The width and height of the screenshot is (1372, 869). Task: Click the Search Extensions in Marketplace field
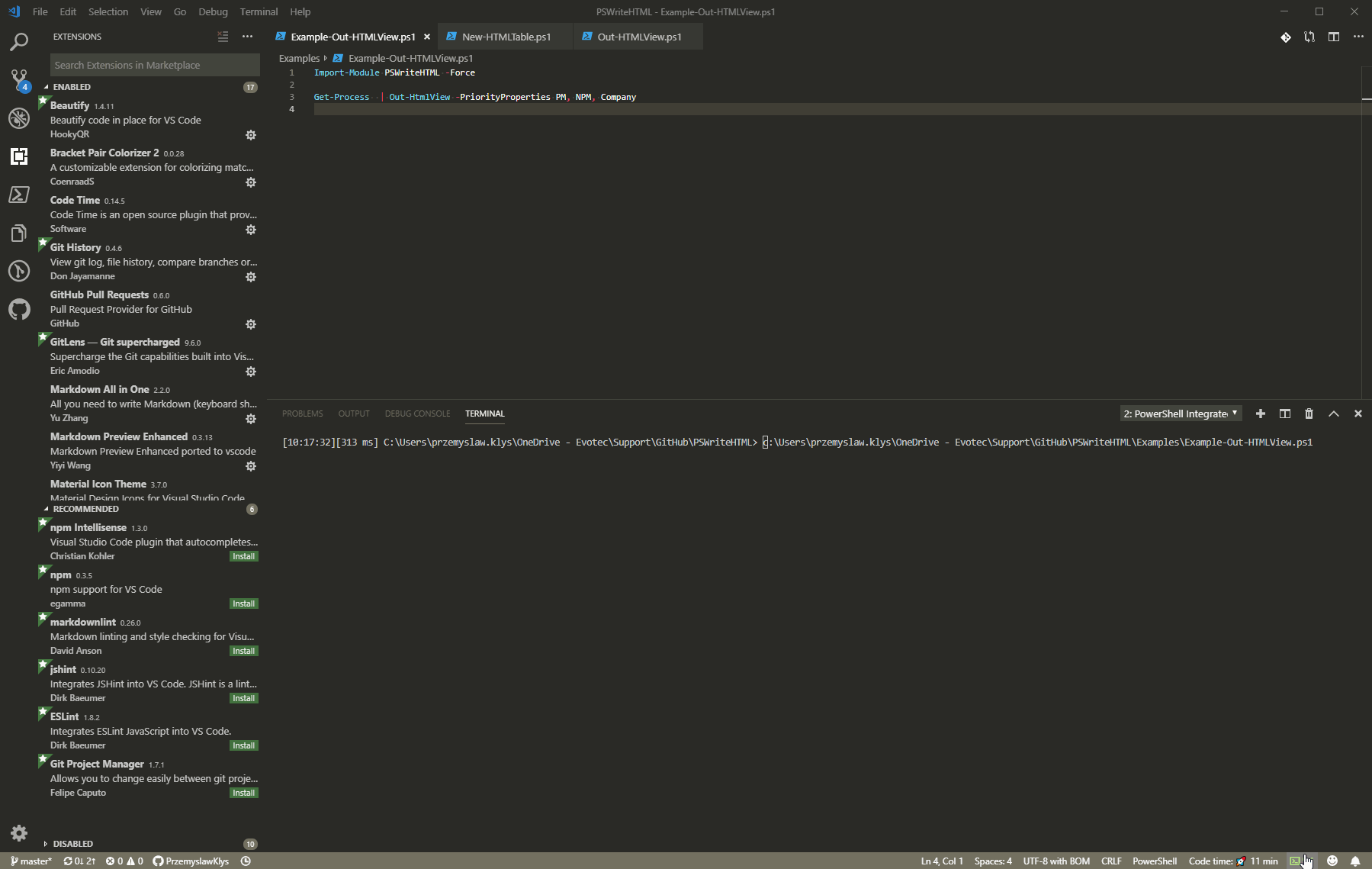(153, 65)
